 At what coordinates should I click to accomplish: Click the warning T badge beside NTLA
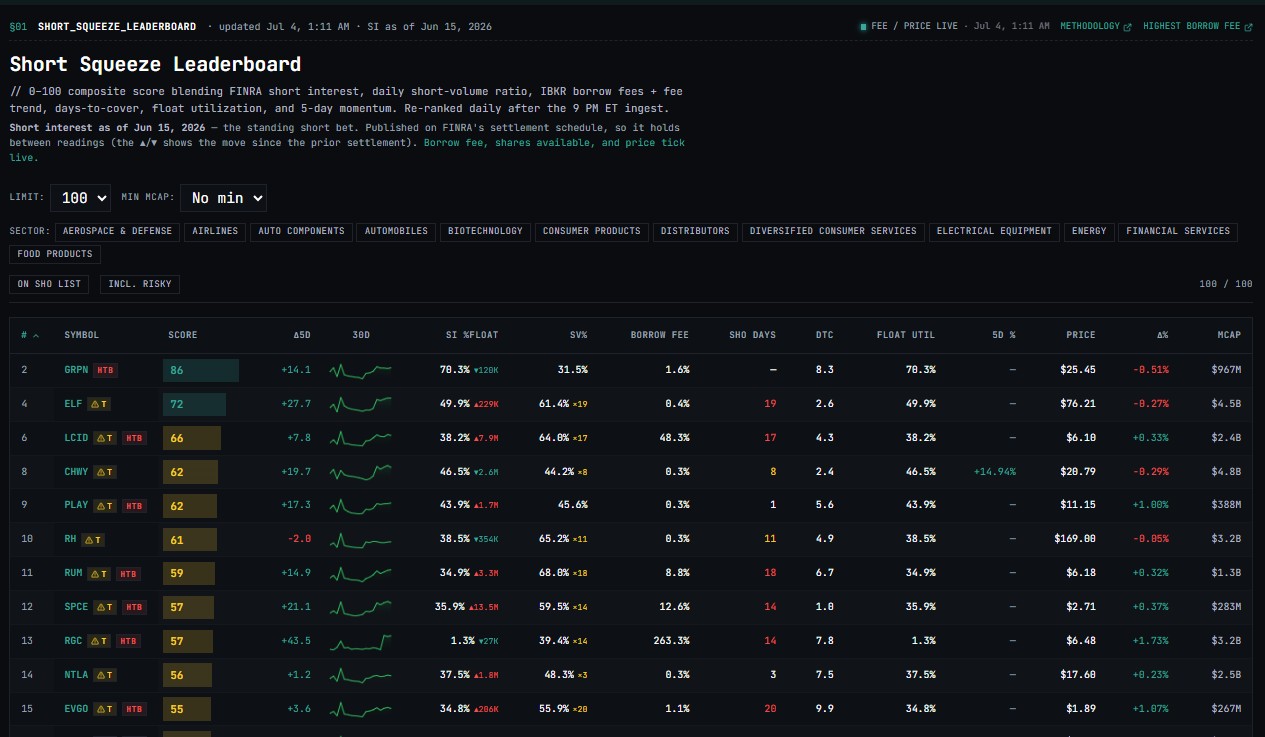(x=105, y=676)
